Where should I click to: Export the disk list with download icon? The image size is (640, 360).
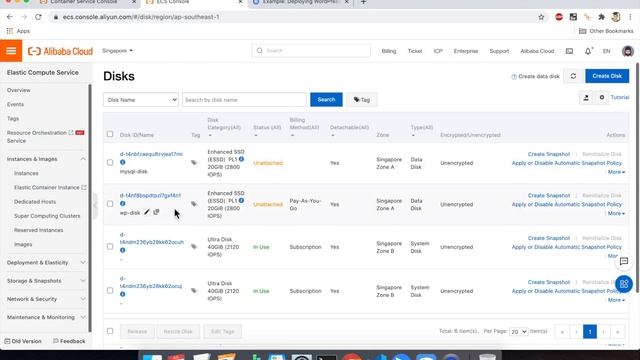[586, 98]
